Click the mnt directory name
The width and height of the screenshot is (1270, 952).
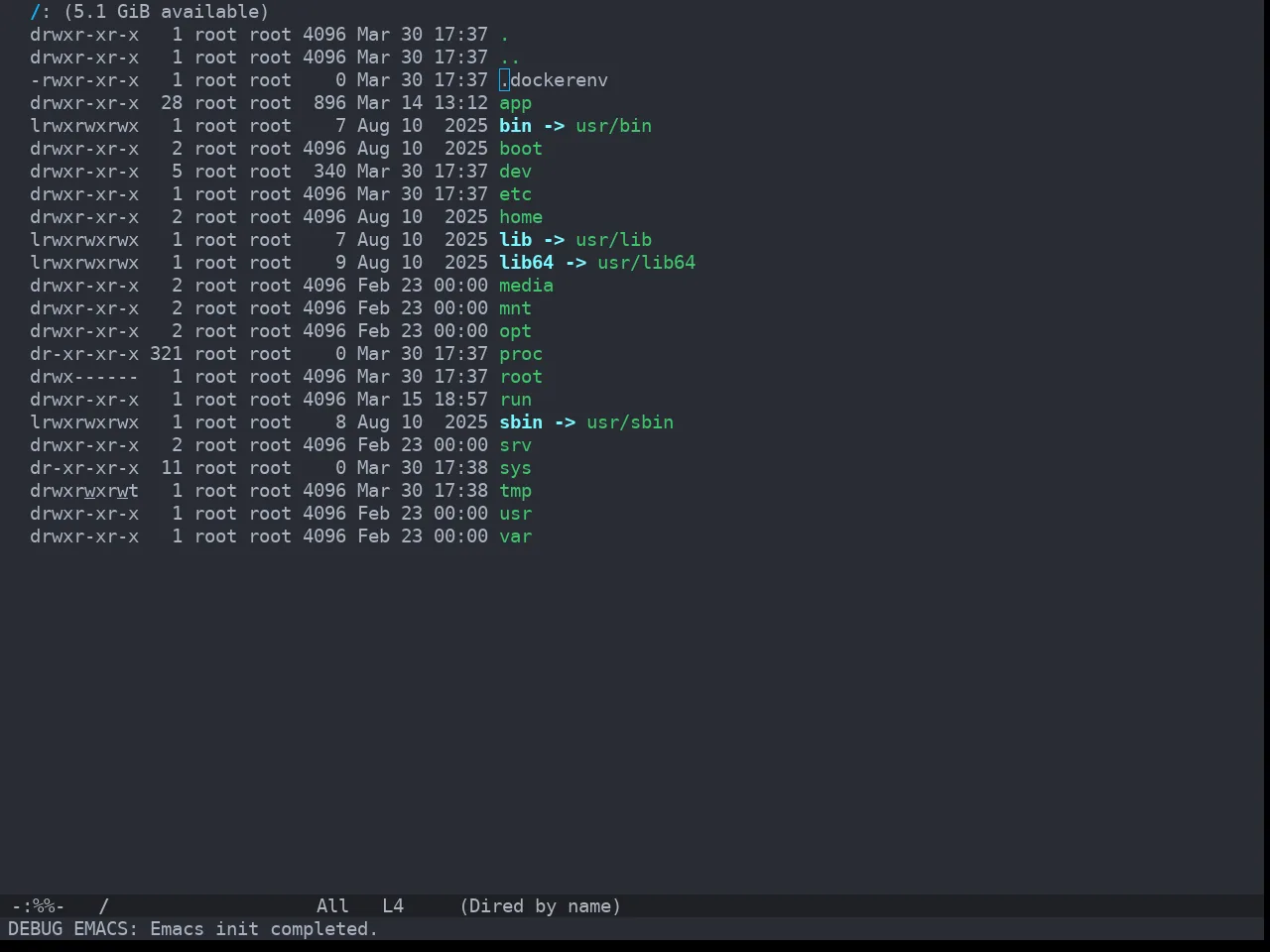tap(515, 308)
